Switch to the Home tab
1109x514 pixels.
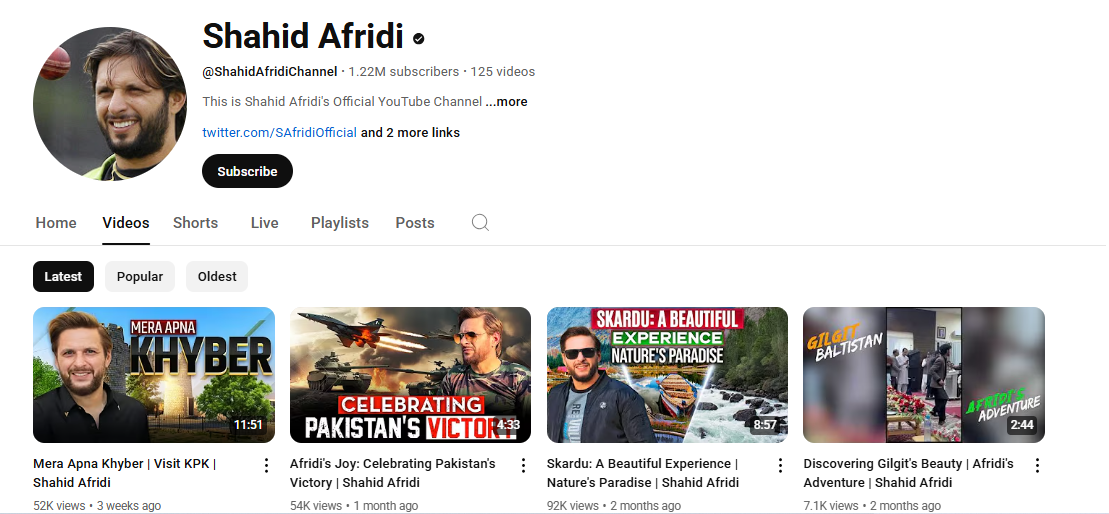coord(56,223)
